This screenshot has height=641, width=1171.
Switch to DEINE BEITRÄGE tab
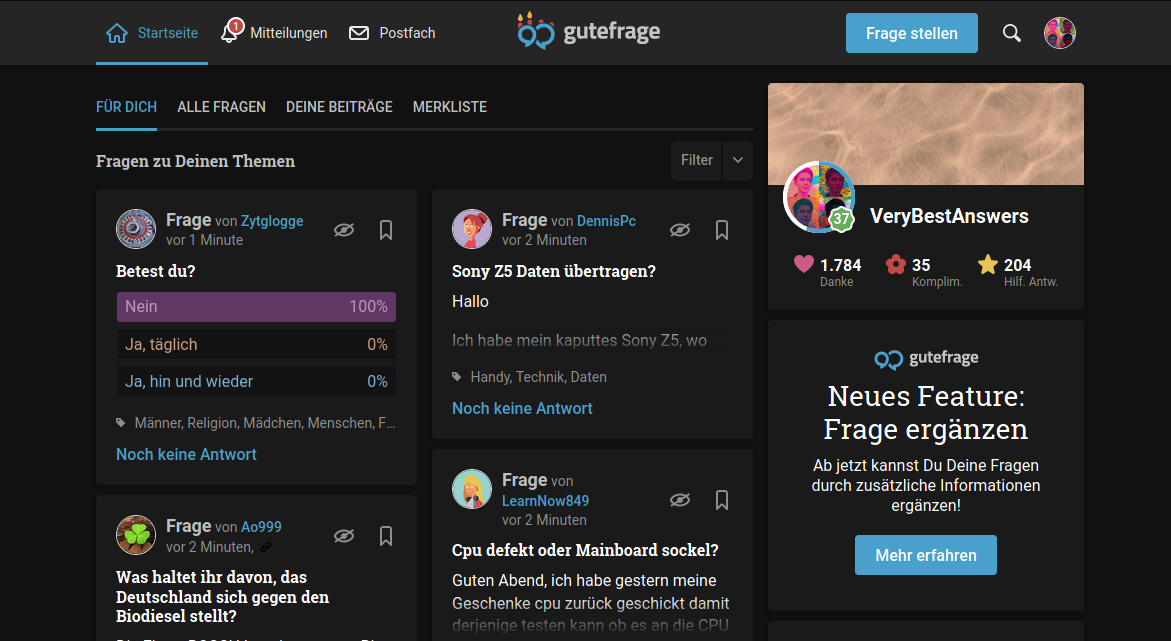(339, 107)
